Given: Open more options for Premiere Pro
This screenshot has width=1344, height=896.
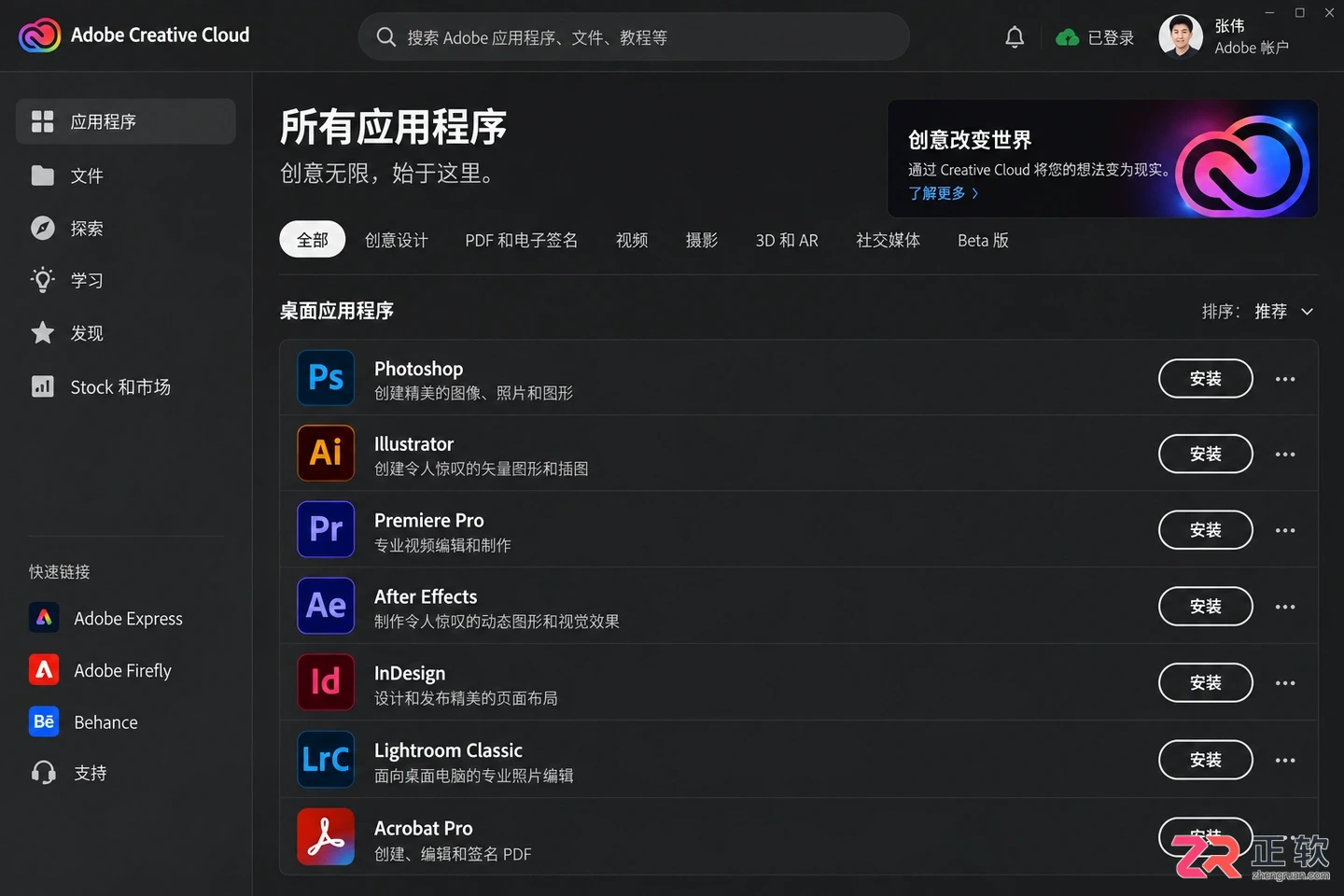Looking at the screenshot, I should pyautogui.click(x=1285, y=531).
